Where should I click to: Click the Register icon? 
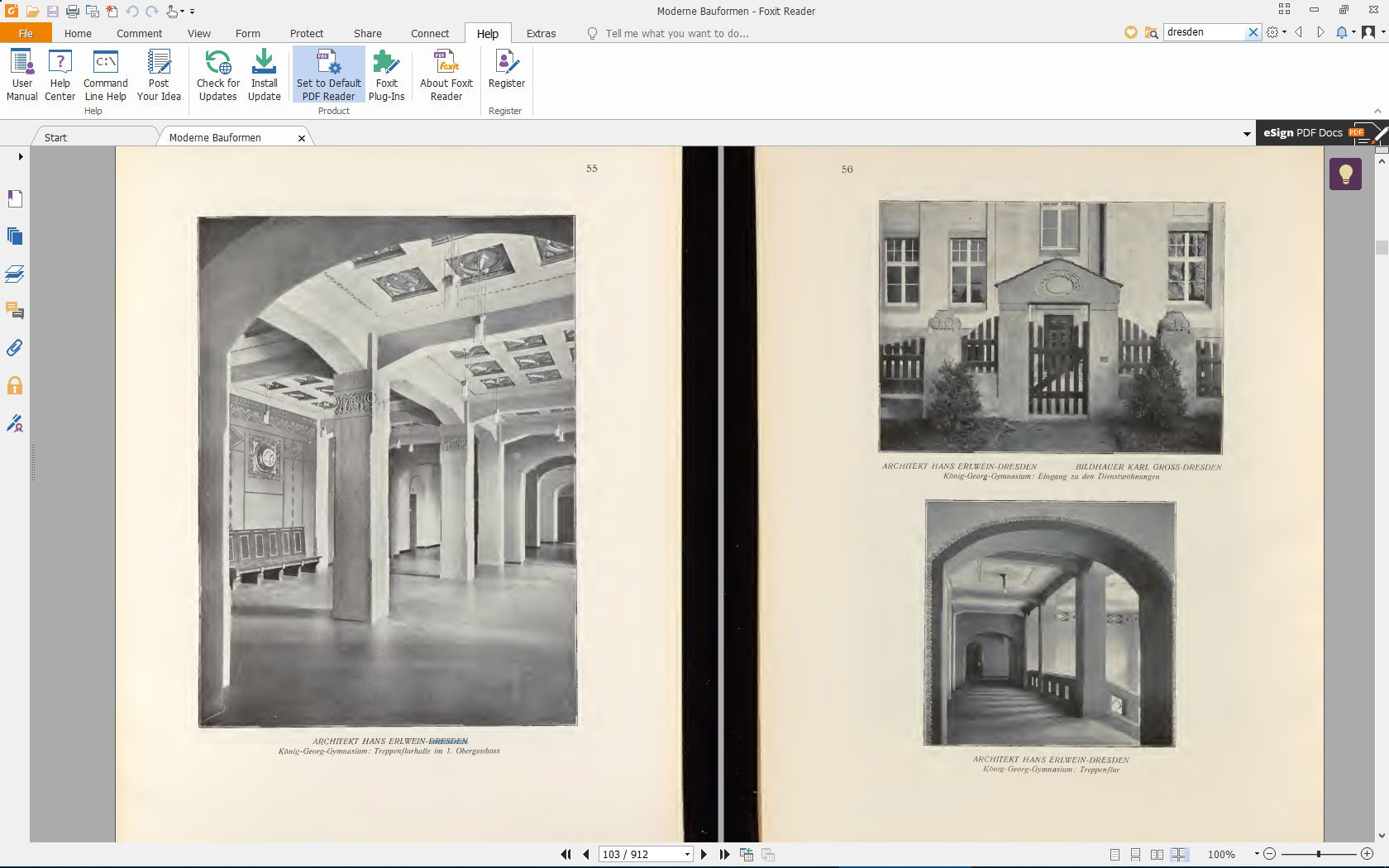coord(507,69)
